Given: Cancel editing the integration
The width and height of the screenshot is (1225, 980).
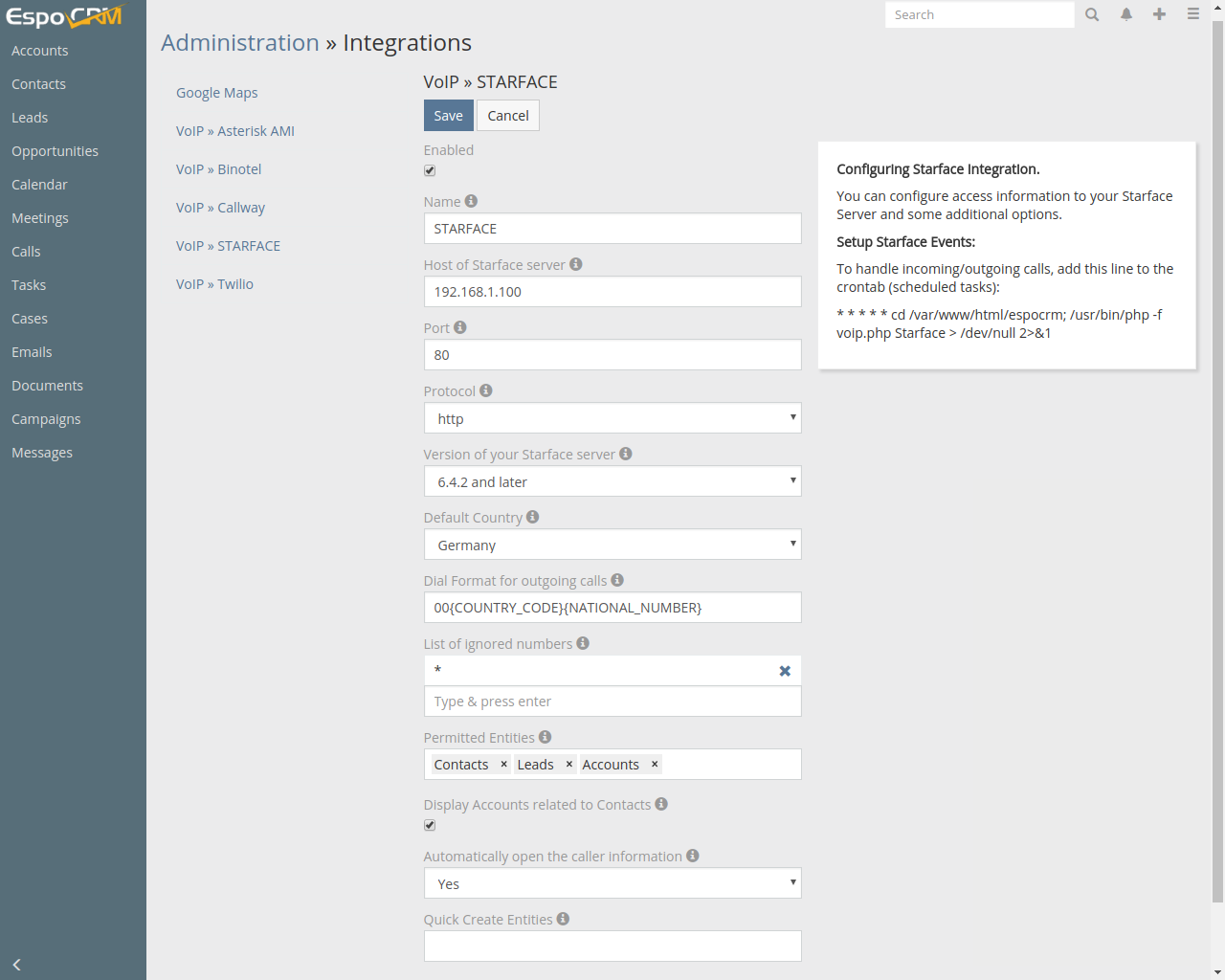Looking at the screenshot, I should point(508,116).
